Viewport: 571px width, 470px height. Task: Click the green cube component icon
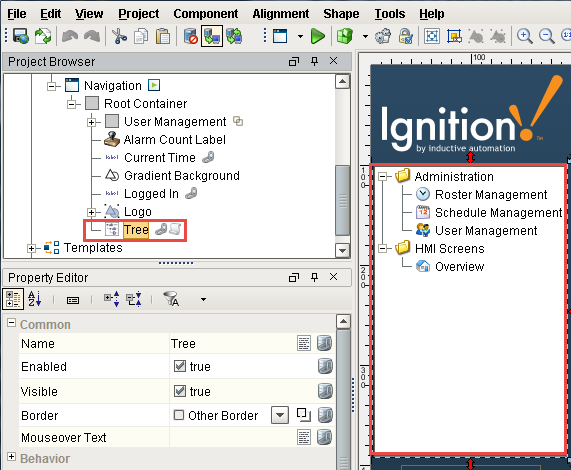coord(345,36)
